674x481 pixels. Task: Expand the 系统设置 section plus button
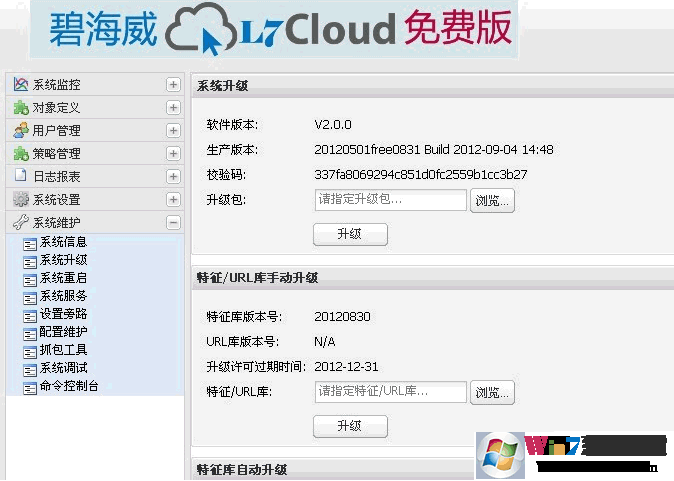[173, 199]
